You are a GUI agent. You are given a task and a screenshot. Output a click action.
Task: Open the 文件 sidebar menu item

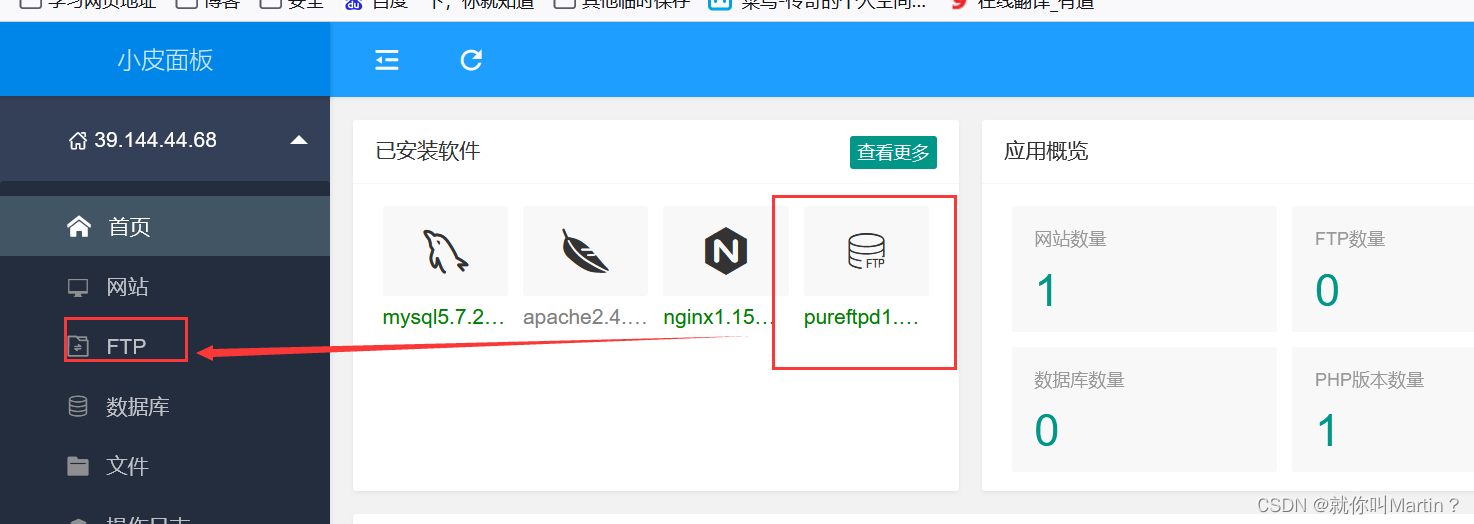point(165,466)
